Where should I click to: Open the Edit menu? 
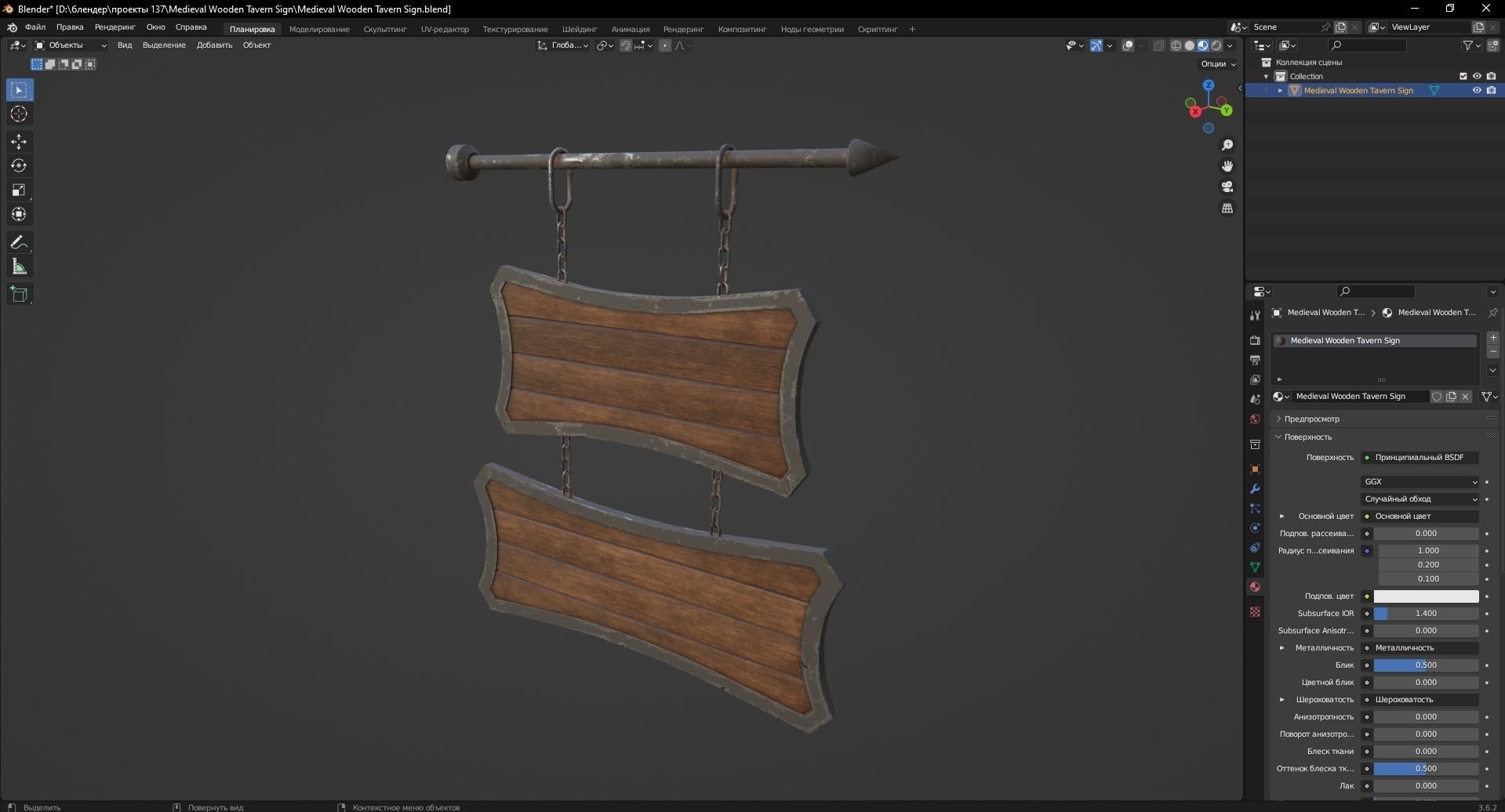click(70, 27)
